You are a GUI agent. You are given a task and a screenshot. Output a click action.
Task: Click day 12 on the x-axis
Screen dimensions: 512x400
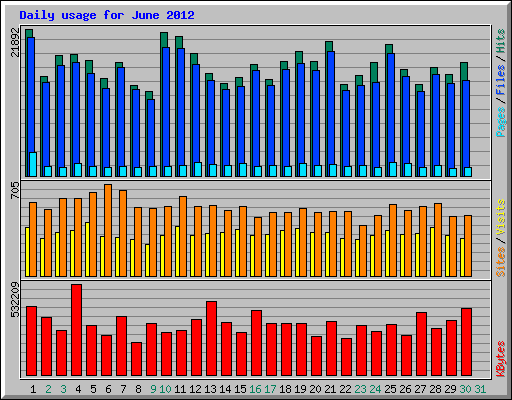(x=195, y=389)
